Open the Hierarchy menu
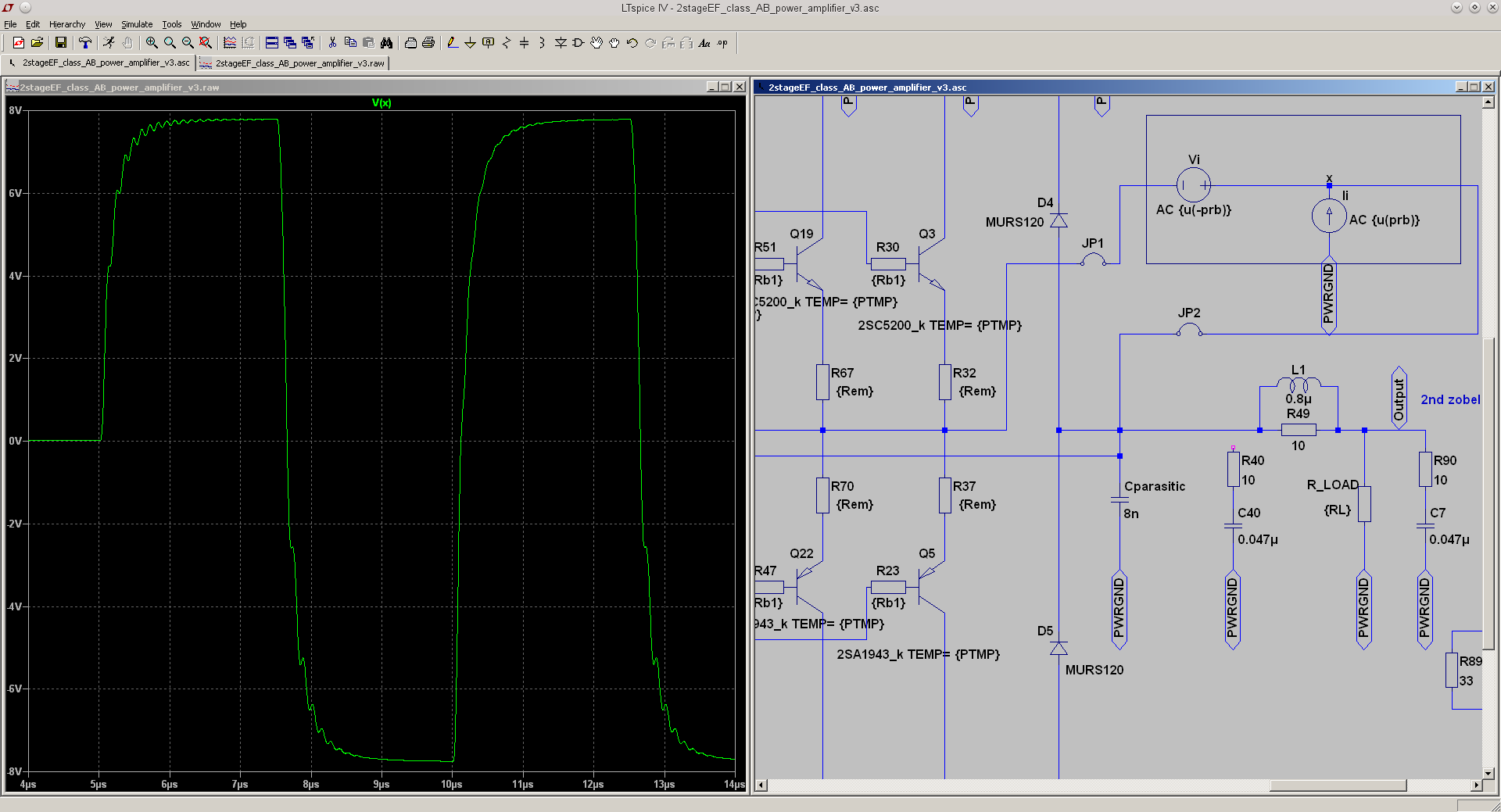 pyautogui.click(x=67, y=24)
